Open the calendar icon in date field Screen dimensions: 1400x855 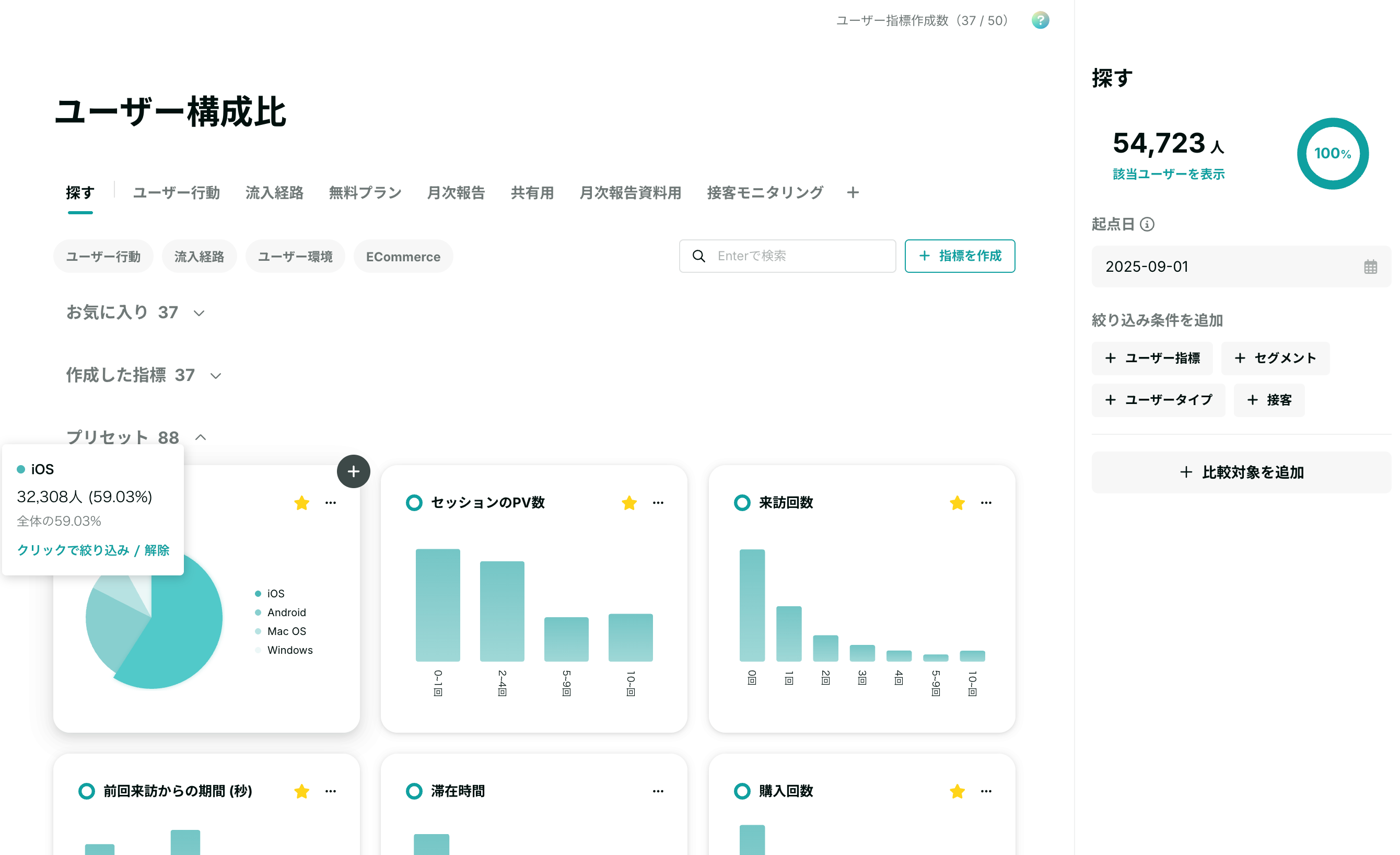(1370, 267)
